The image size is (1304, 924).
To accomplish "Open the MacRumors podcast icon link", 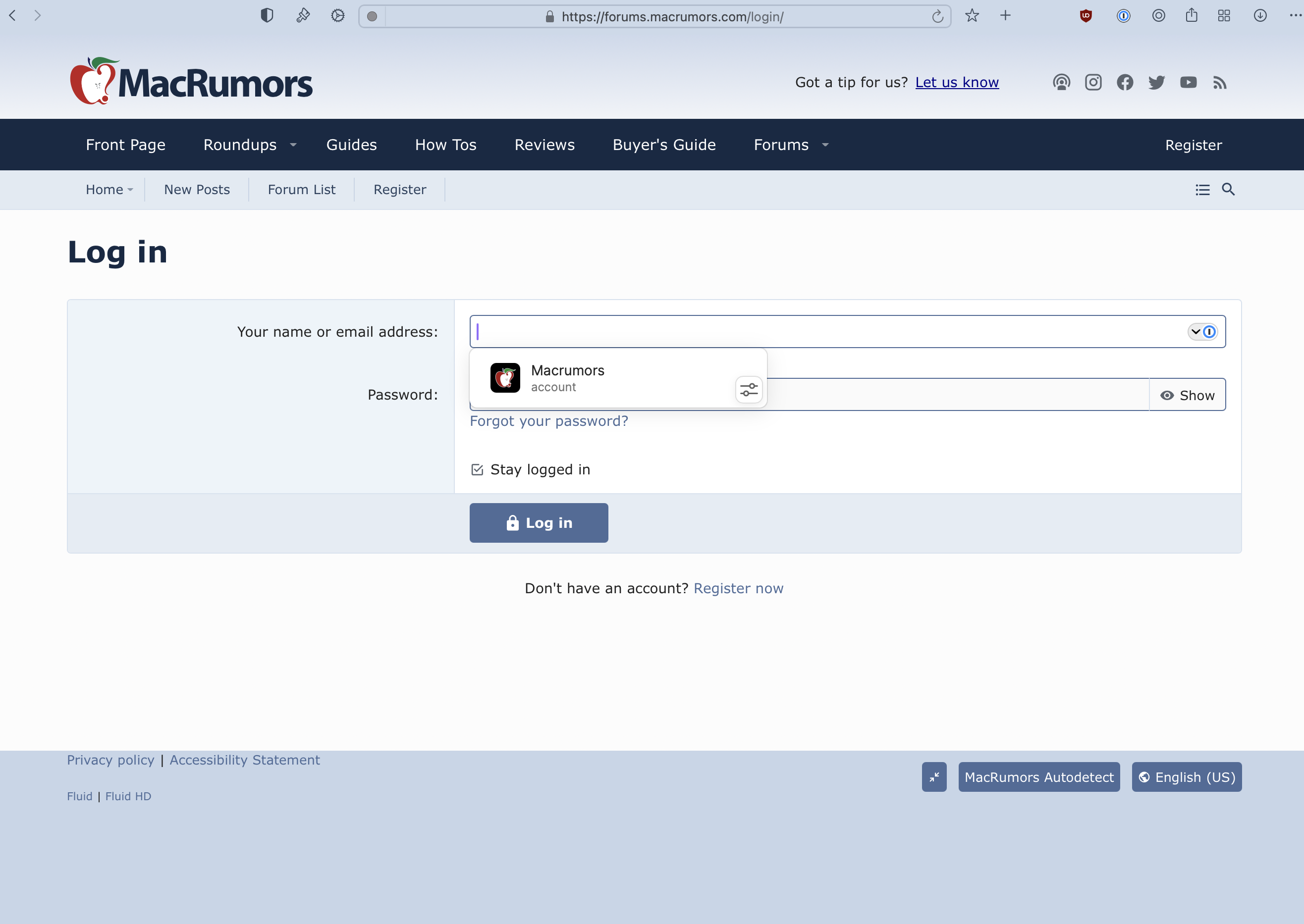I will [1061, 83].
